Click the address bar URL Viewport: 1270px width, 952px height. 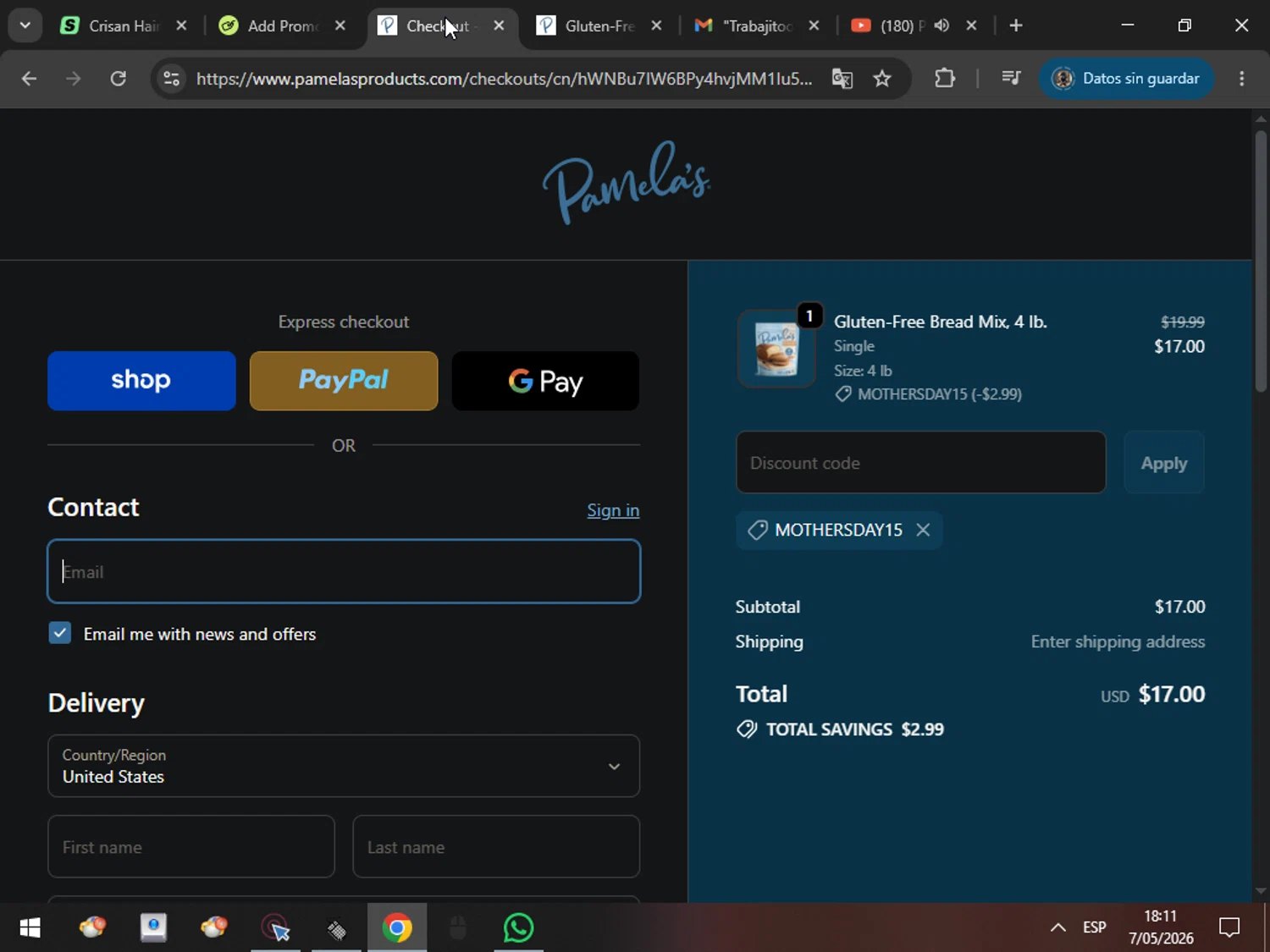(504, 79)
